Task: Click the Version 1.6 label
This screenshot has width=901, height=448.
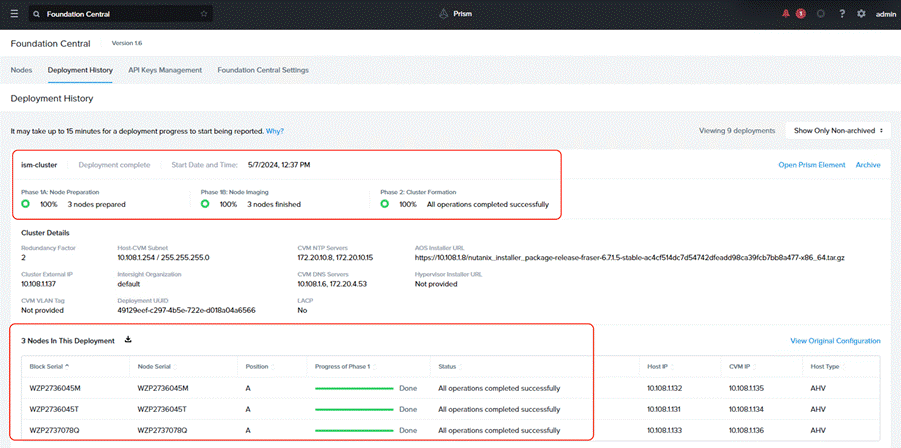Action: pyautogui.click(x=126, y=44)
